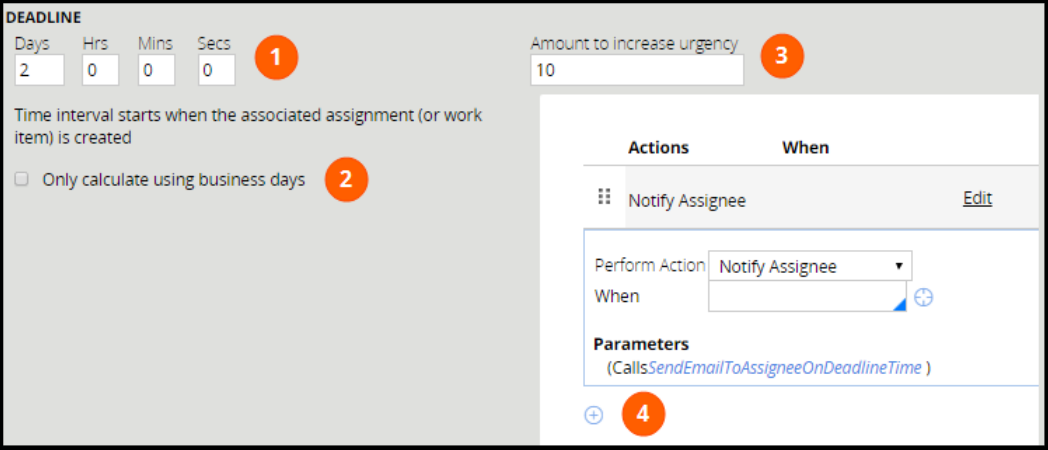Click into the Secs input field
Screen dimensions: 1048x450
[x=216, y=70]
